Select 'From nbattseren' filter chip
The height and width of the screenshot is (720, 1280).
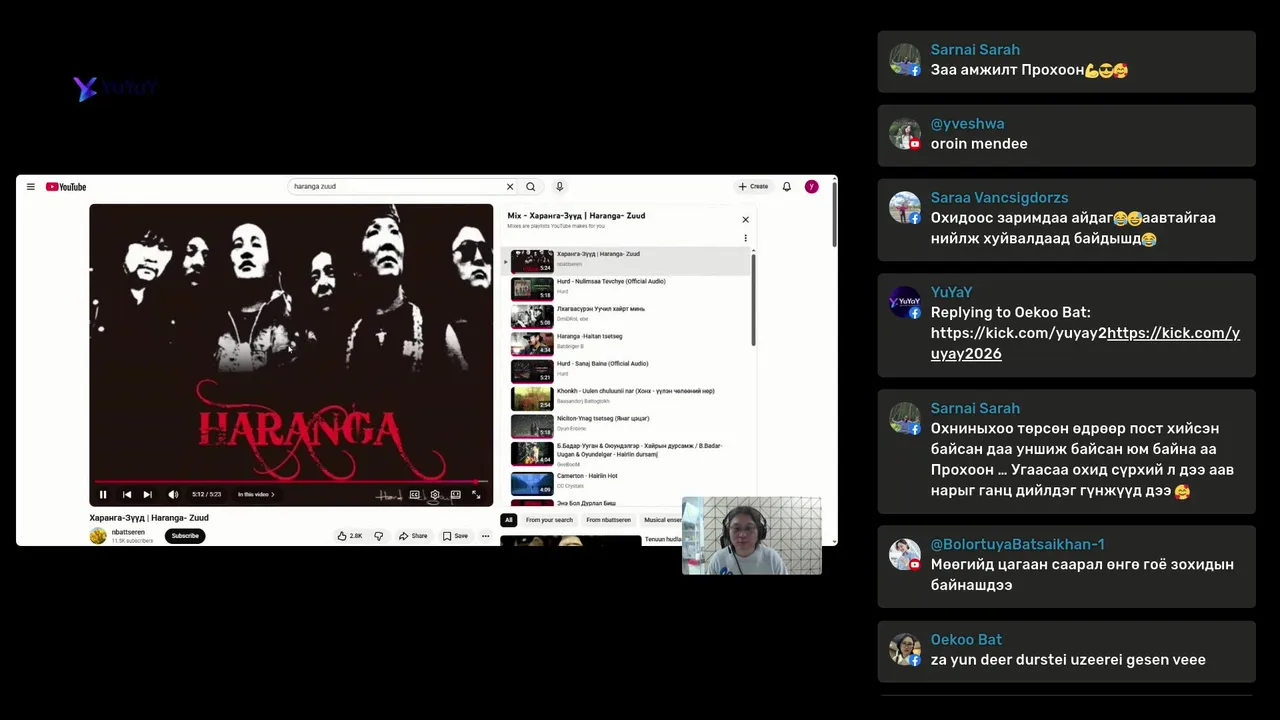(608, 520)
